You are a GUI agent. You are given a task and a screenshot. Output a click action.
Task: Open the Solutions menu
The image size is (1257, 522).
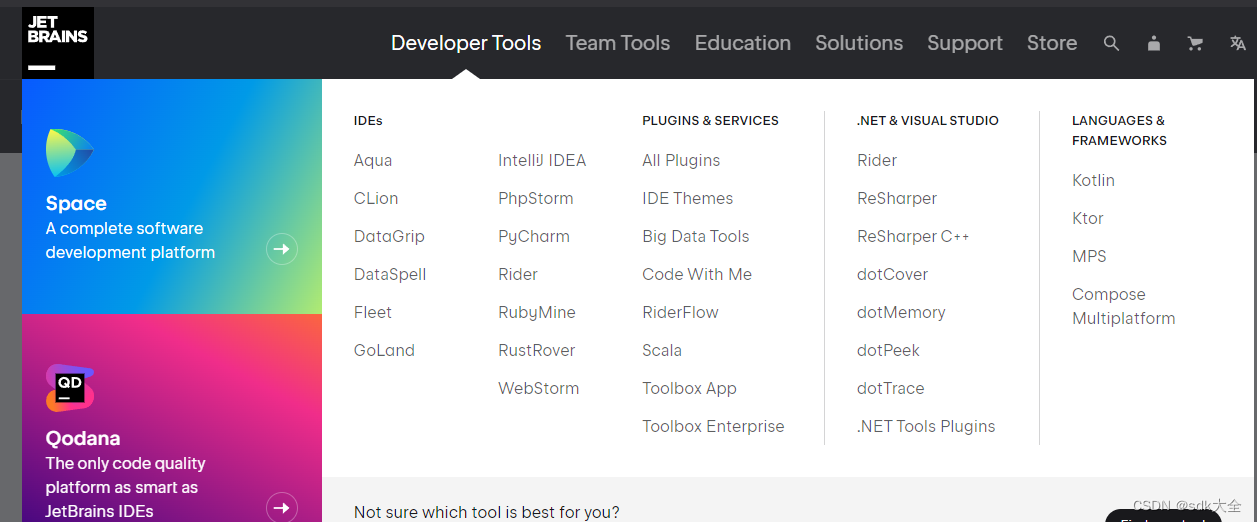pyautogui.click(x=859, y=43)
